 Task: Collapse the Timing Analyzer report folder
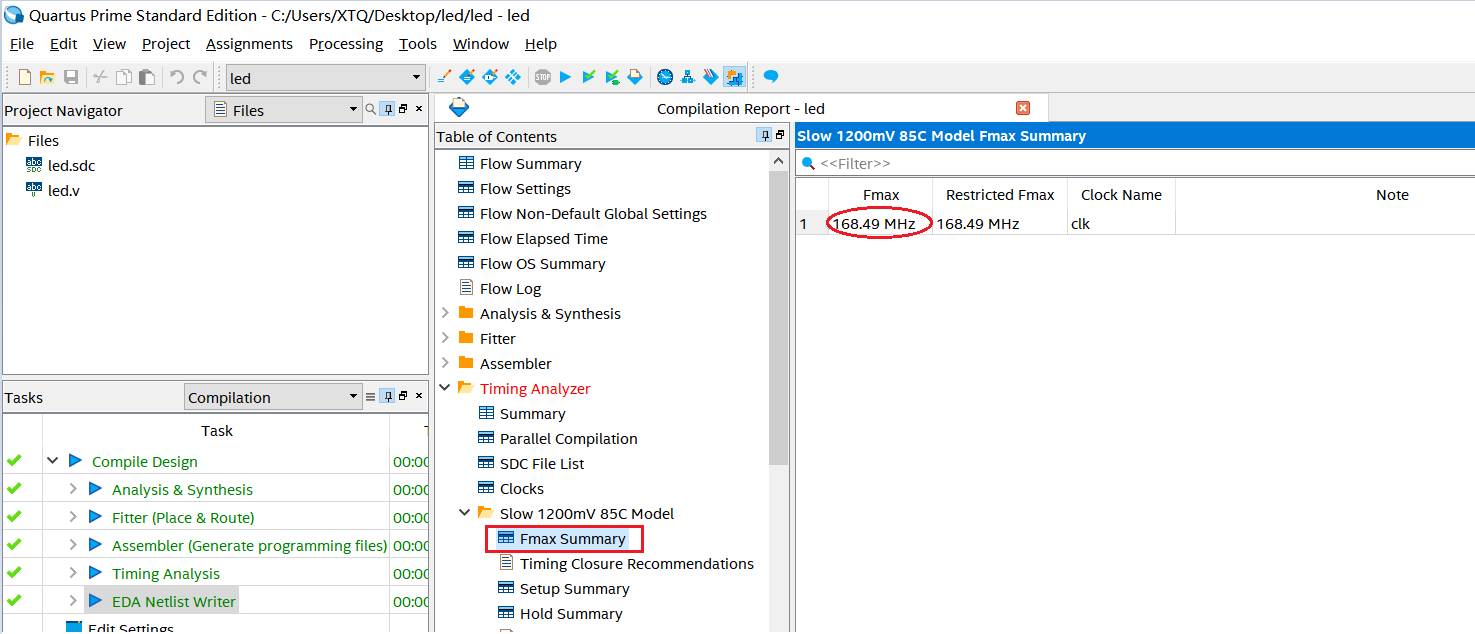click(x=445, y=388)
